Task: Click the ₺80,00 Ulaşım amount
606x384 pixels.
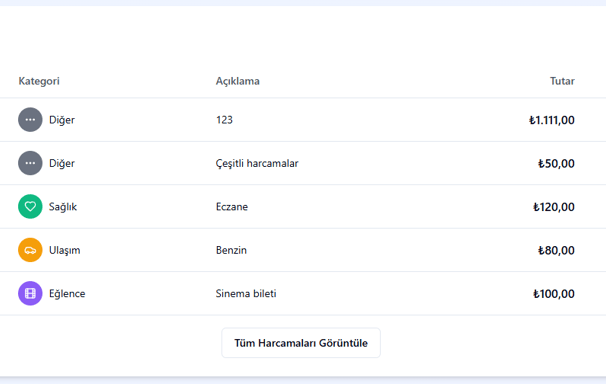Action: (556, 250)
